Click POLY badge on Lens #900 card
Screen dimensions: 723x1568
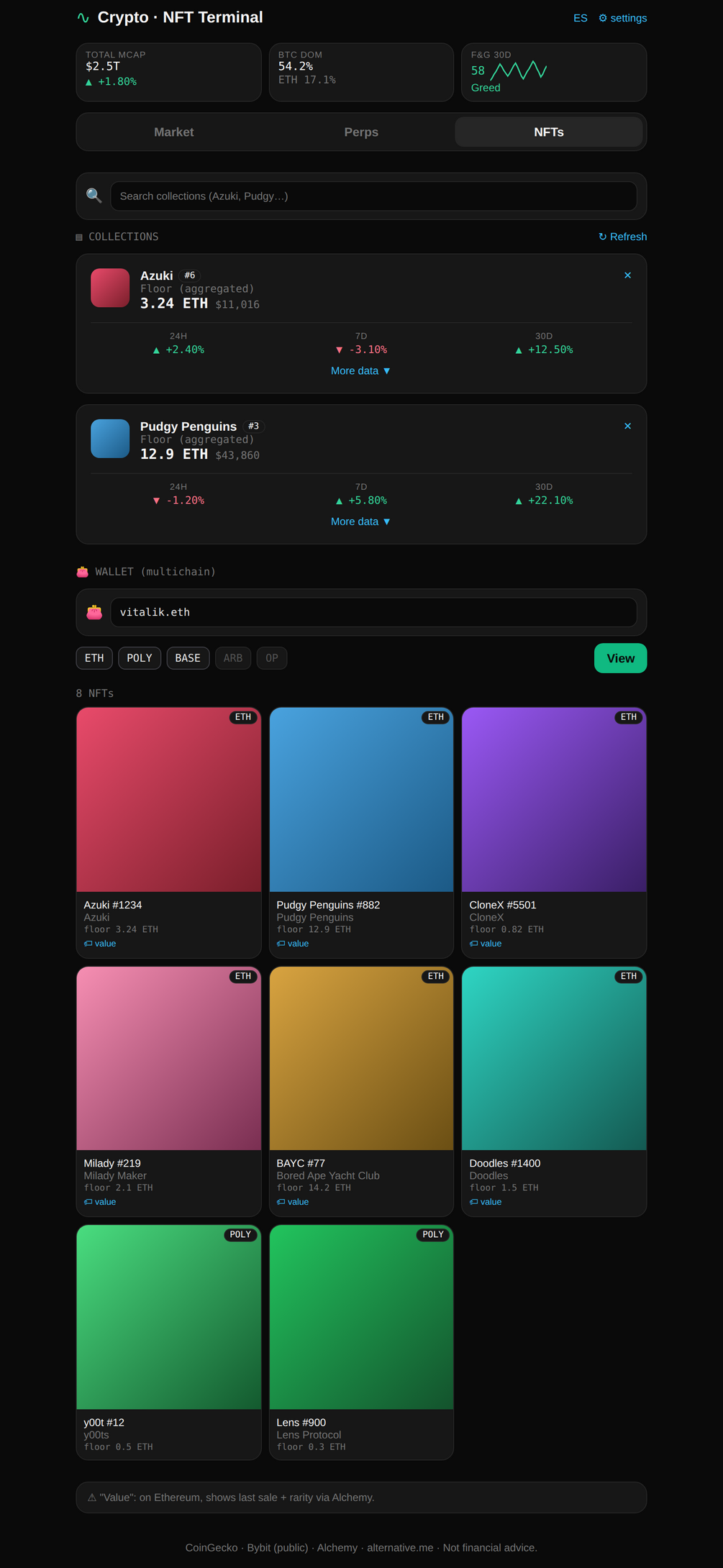[x=433, y=1235]
